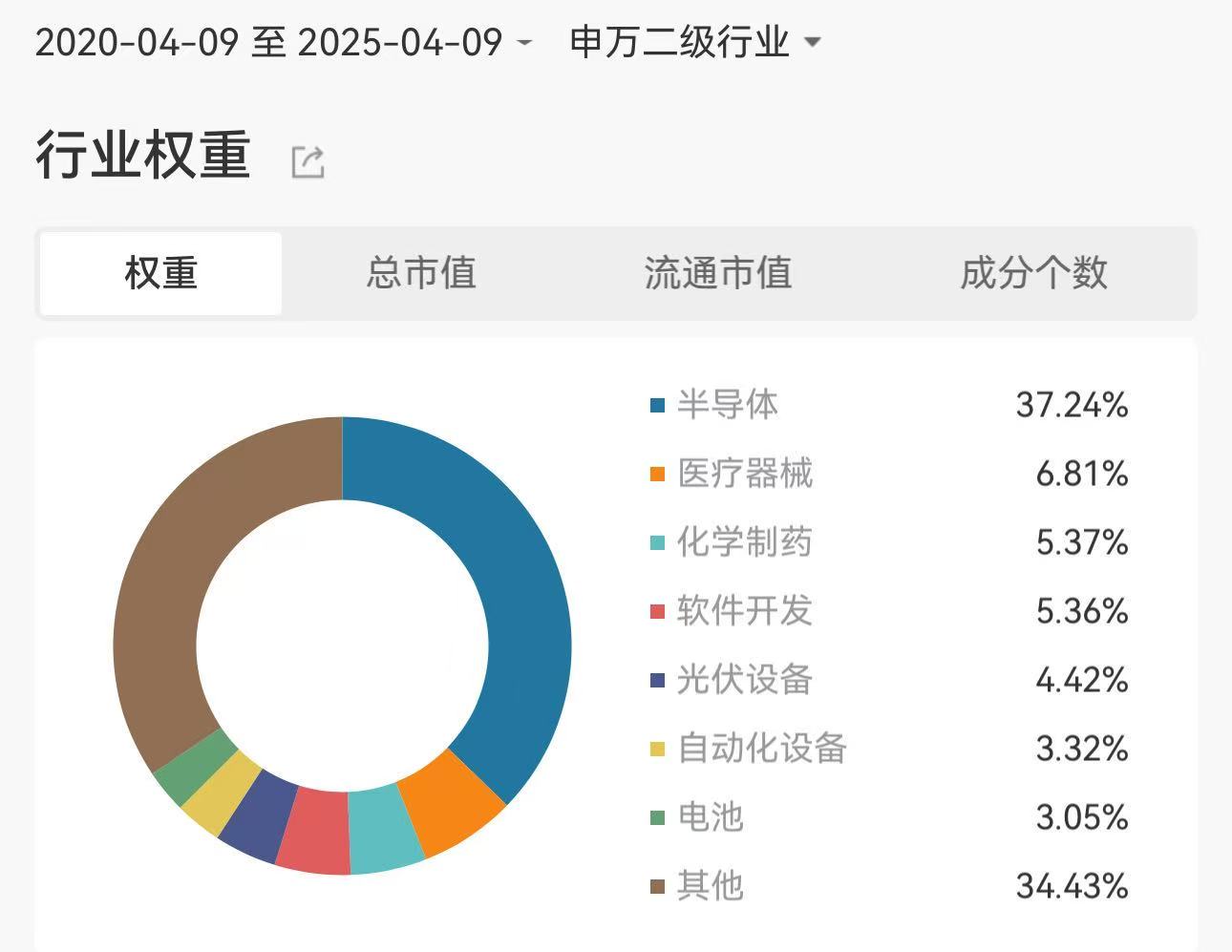Click the red donut chart segment
This screenshot has height=952, width=1232.
315,829
